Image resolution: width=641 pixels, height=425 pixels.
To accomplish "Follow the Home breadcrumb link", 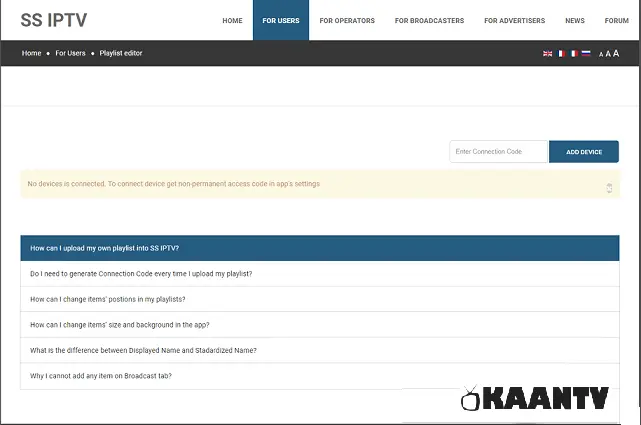I will (33, 53).
